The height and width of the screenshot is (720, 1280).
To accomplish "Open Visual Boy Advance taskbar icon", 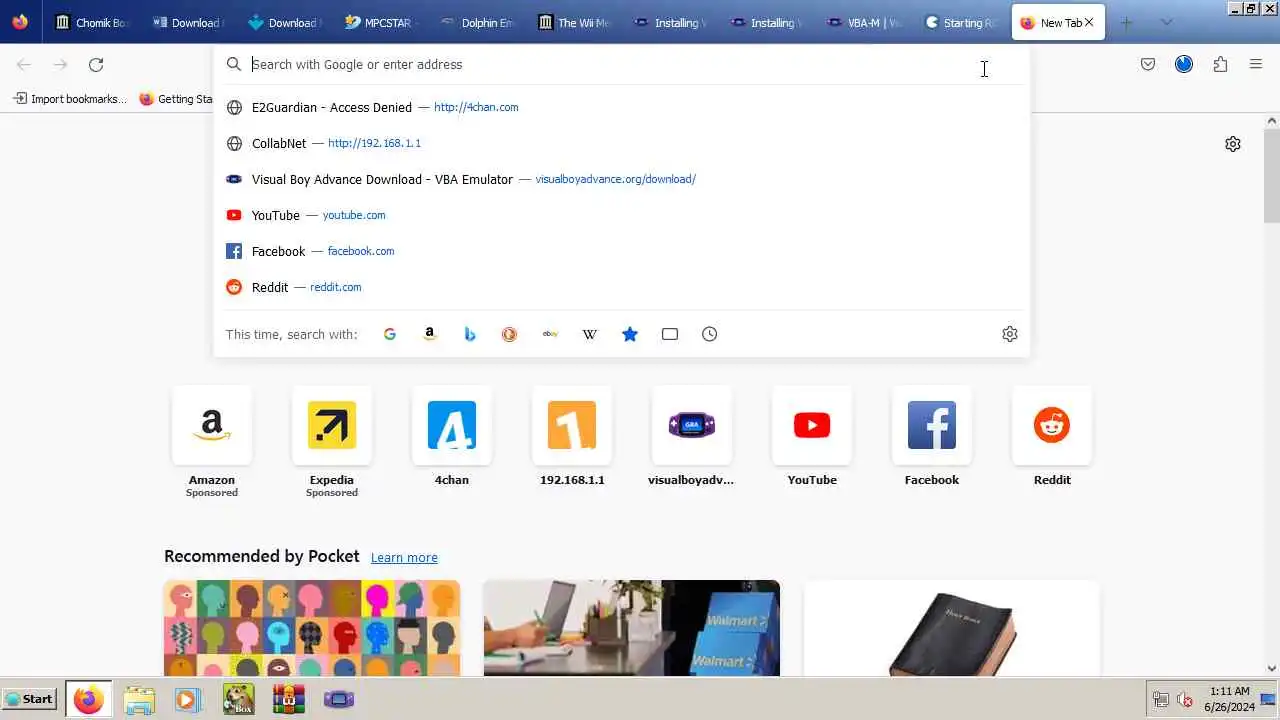I will coord(339,699).
